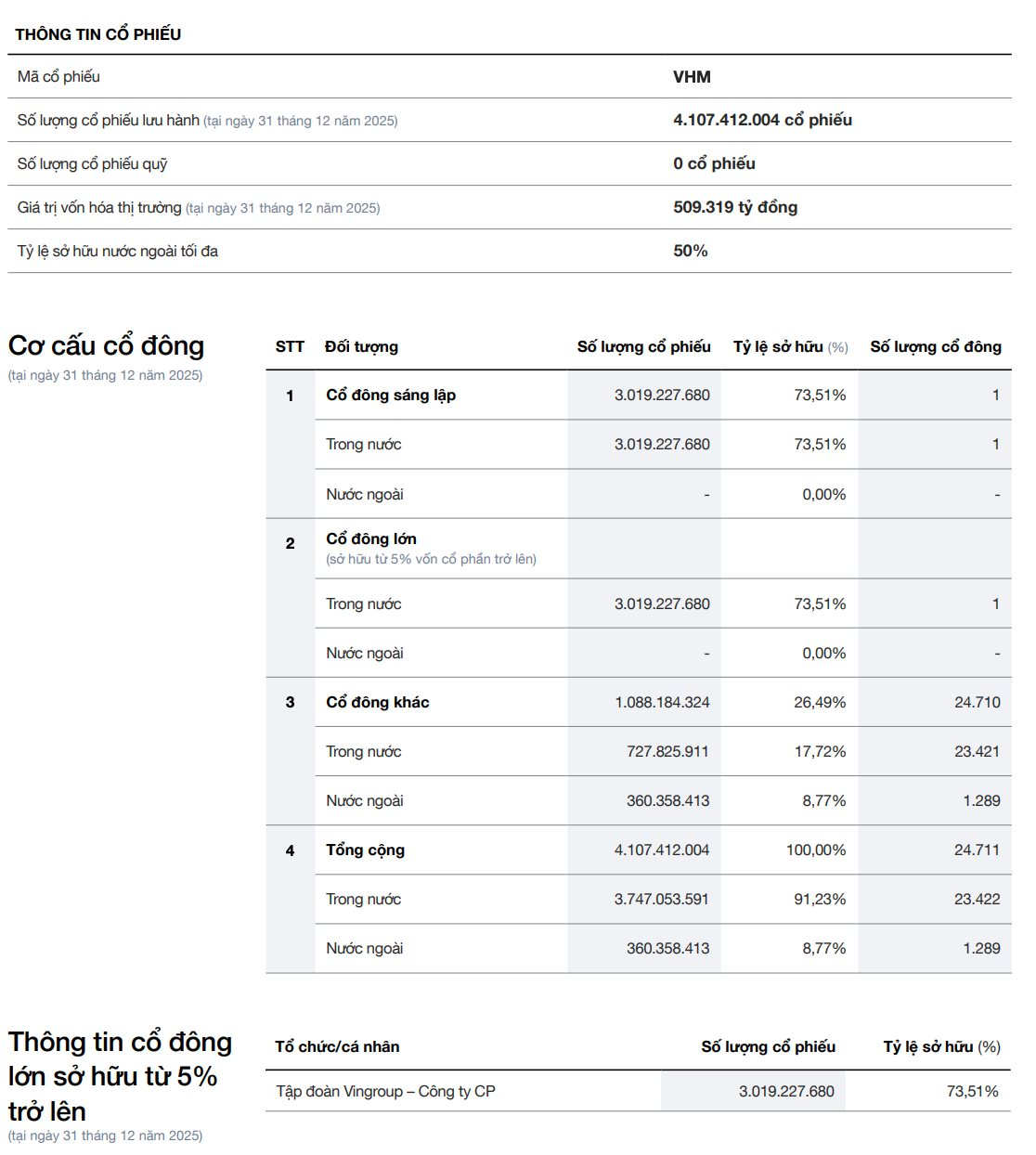Click the 1.088.184.324 share count cell
The width and height of the screenshot is (1036, 1155).
coord(662,702)
